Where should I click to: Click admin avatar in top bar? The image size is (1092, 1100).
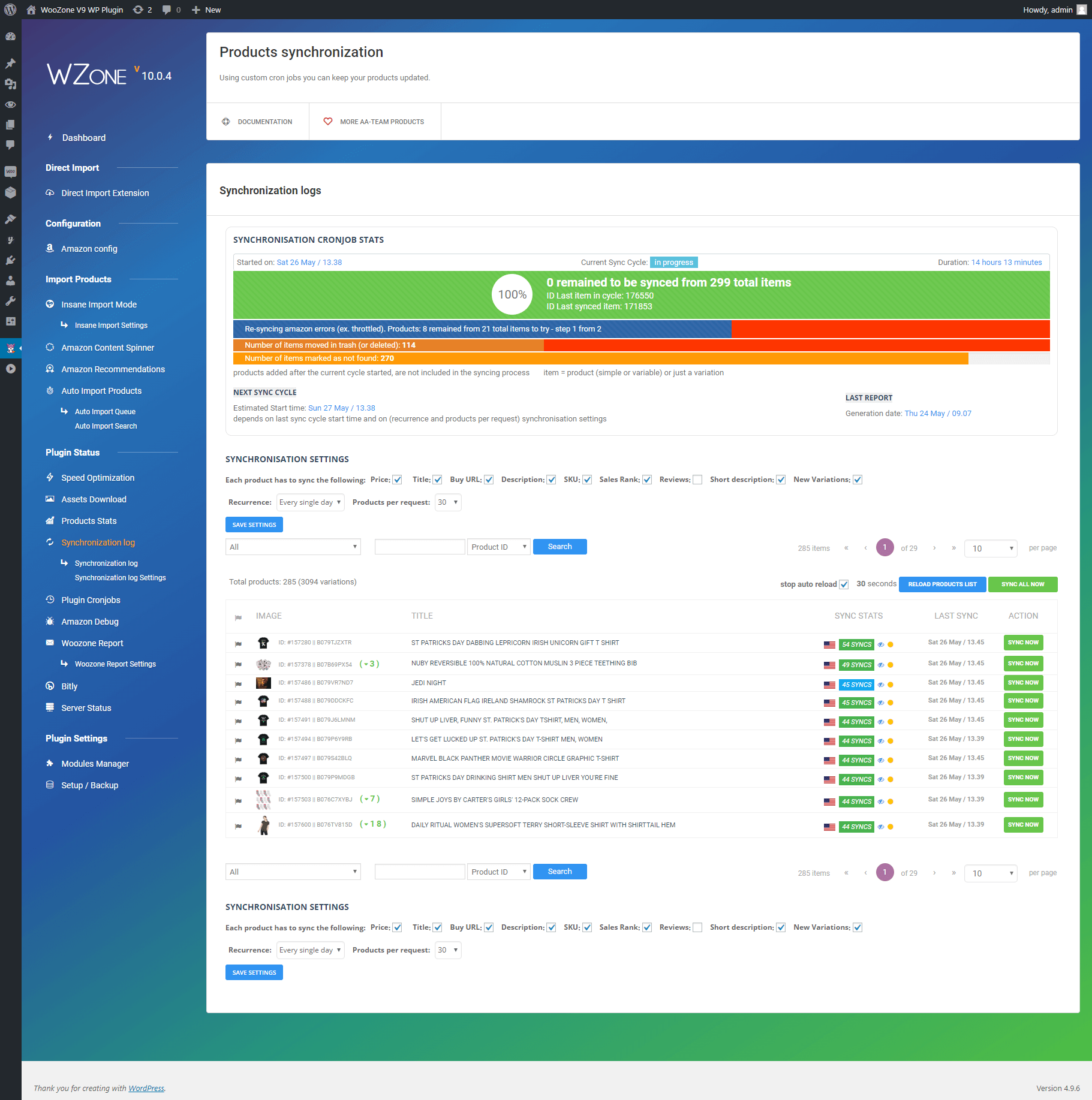pyautogui.click(x=1082, y=10)
